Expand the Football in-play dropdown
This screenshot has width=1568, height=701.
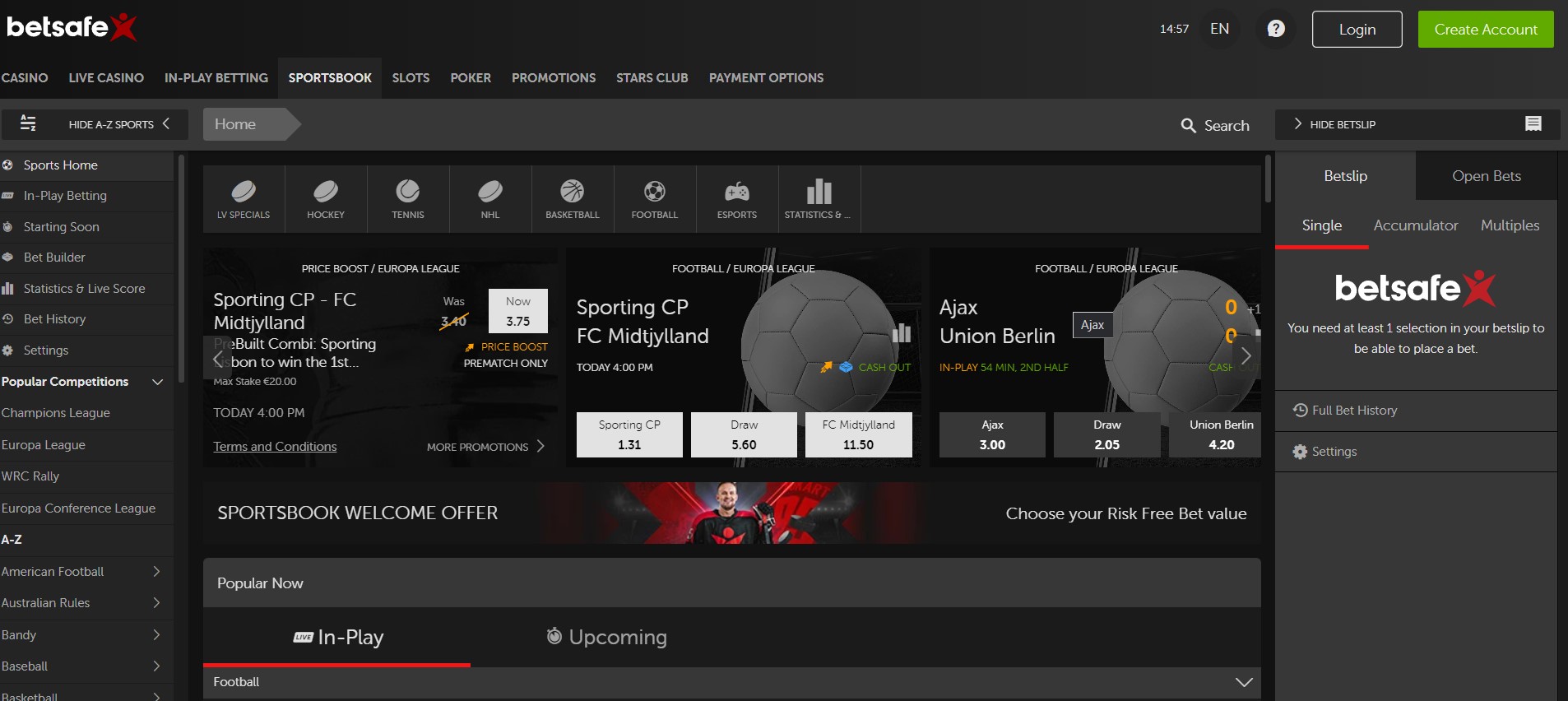click(x=1244, y=682)
